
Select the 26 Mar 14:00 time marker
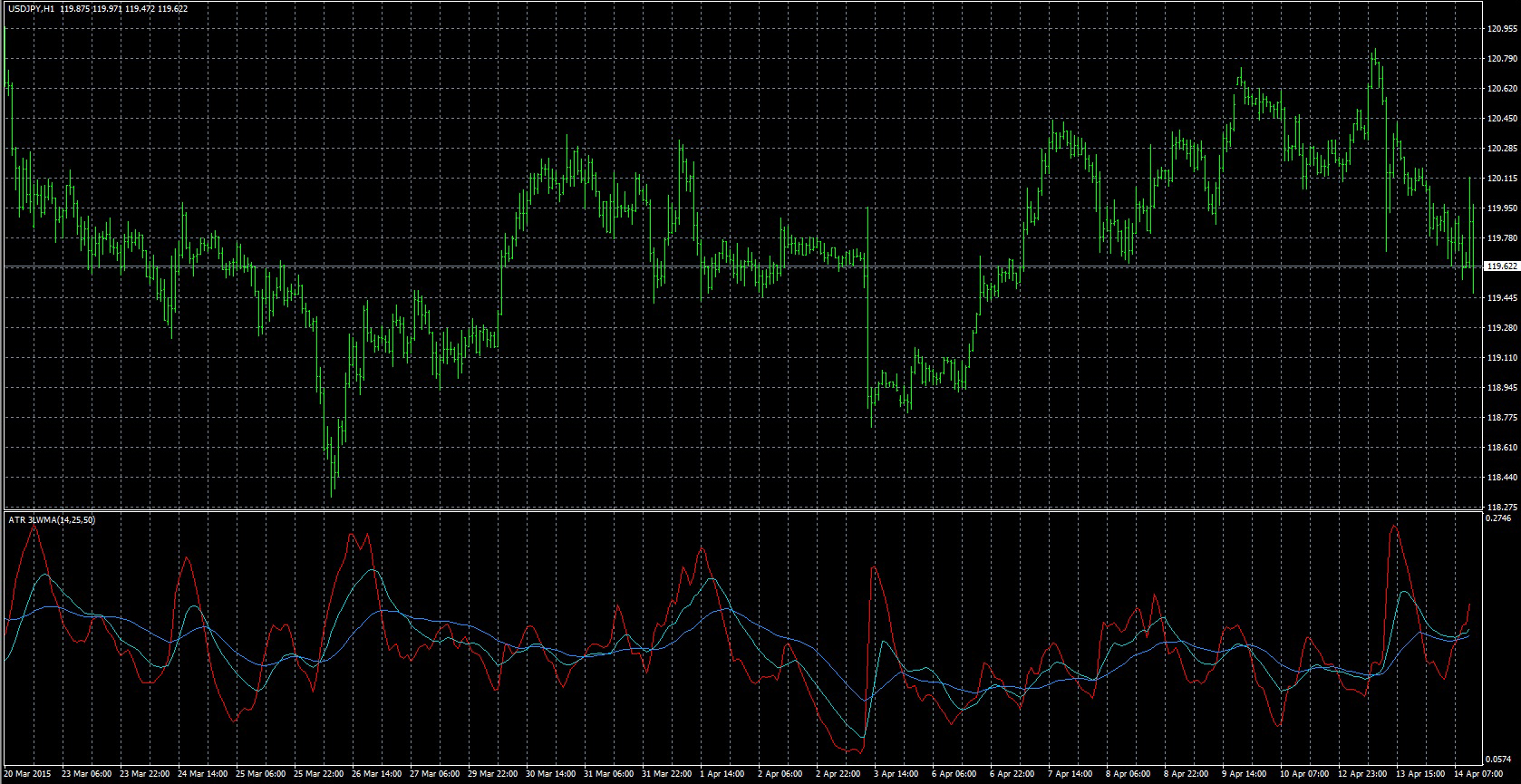coord(376,775)
